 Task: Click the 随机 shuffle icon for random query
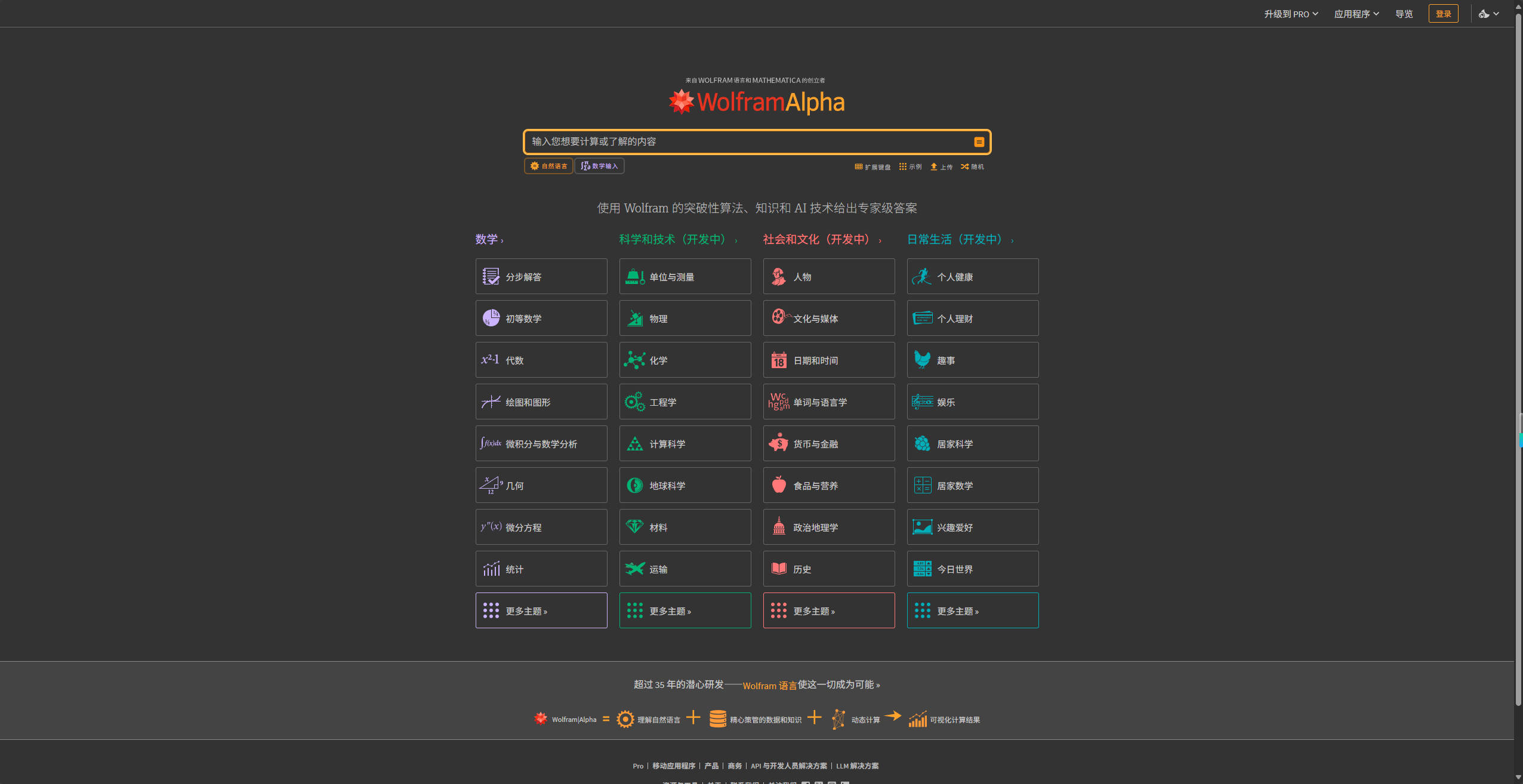[x=972, y=166]
